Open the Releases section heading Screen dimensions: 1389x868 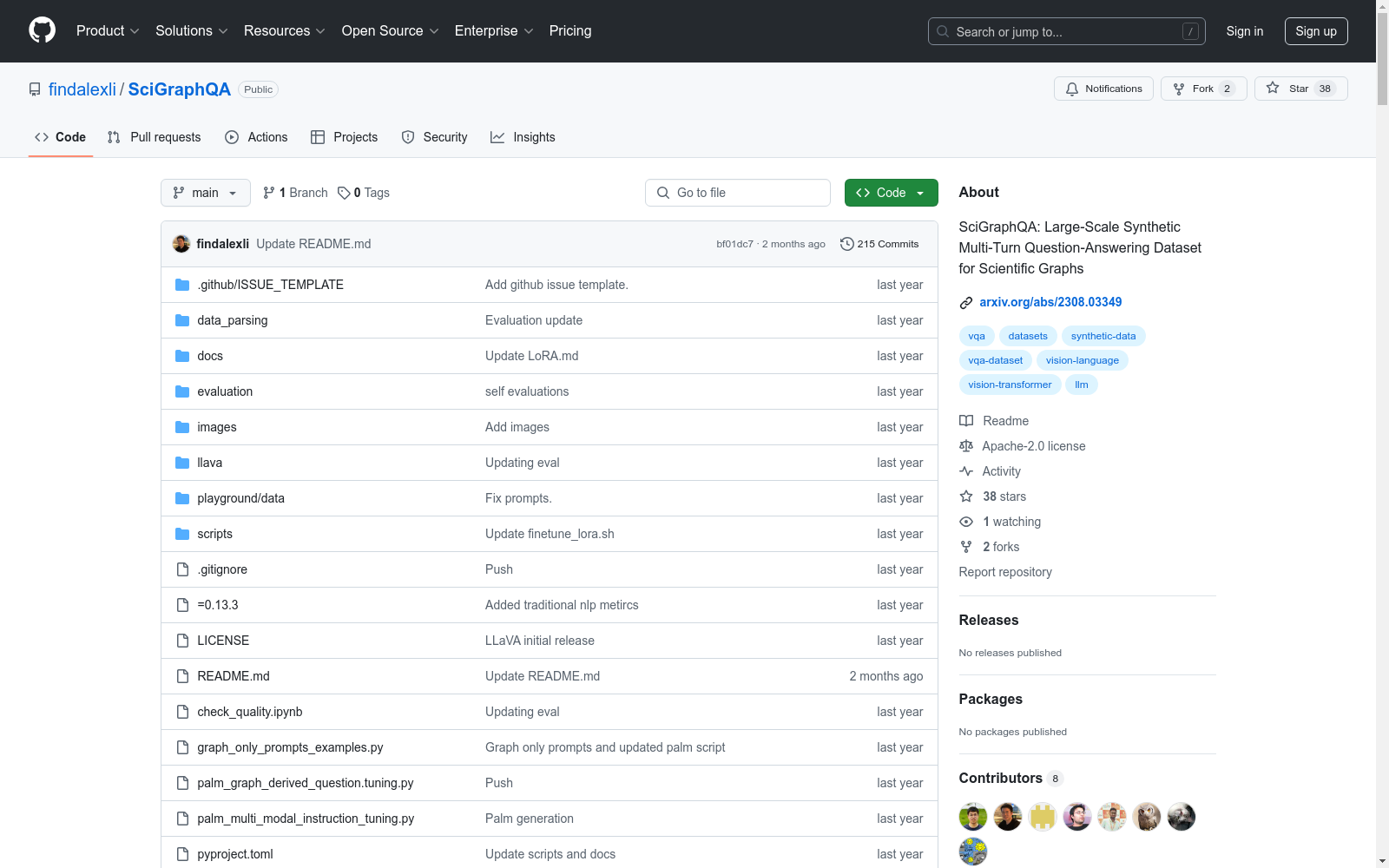pos(989,620)
